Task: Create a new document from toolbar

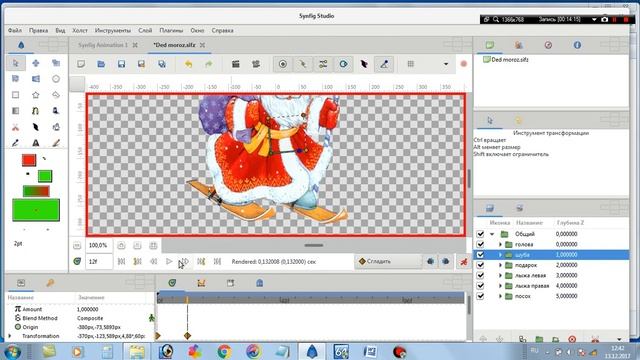Action: click(x=81, y=64)
